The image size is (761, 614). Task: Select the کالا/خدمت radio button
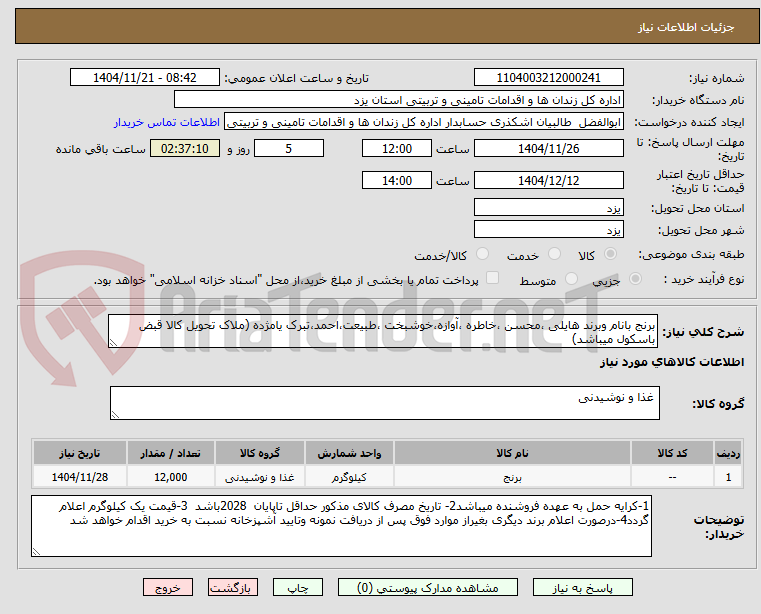482,254
